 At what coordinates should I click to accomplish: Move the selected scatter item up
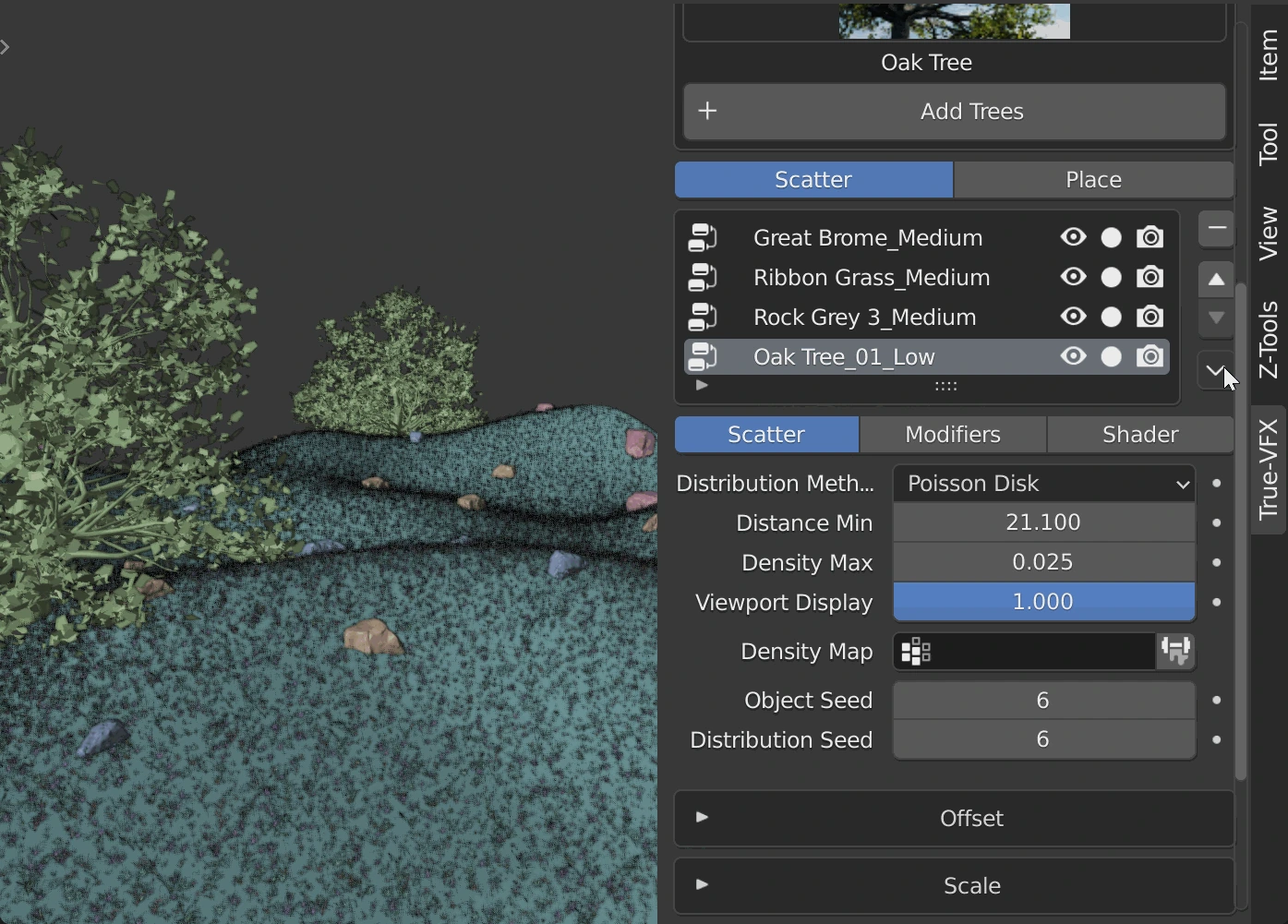[1216, 279]
